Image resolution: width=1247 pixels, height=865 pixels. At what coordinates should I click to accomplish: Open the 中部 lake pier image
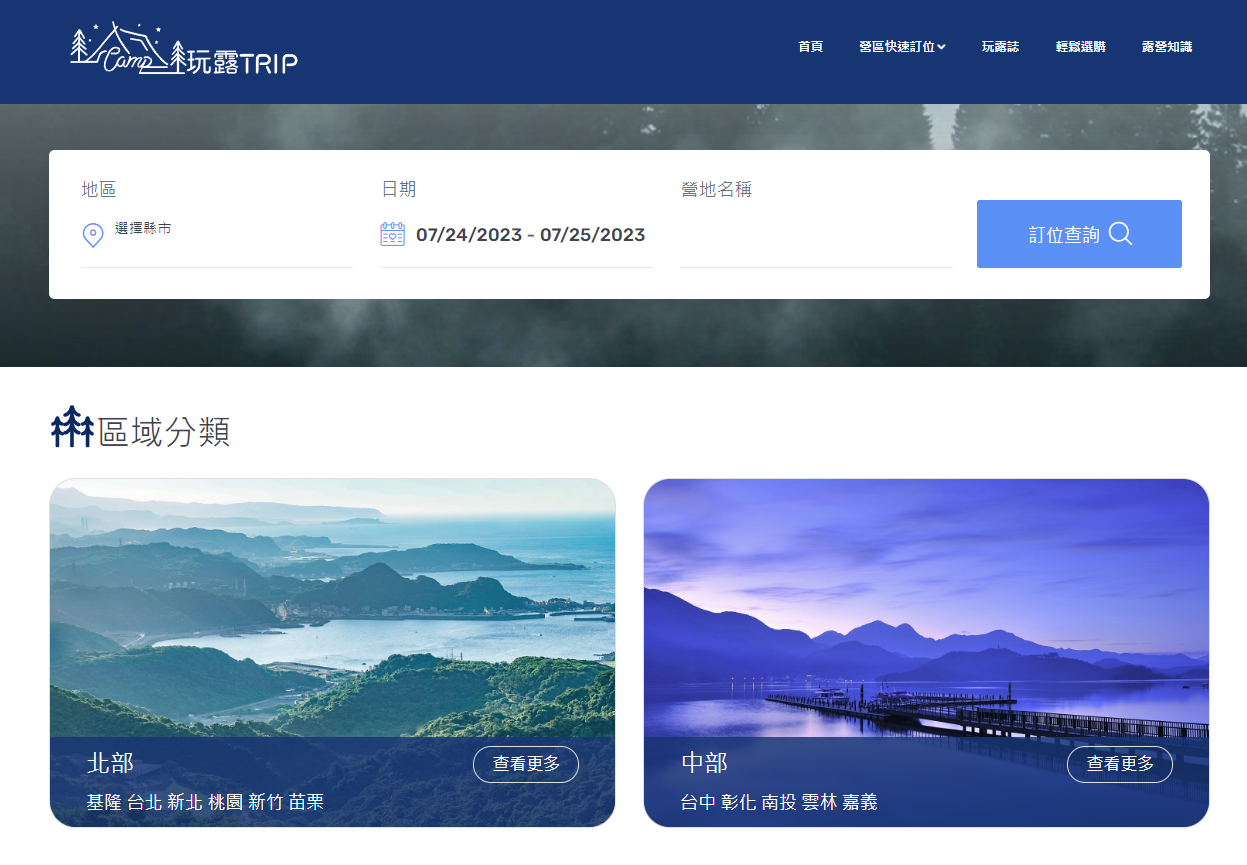(926, 608)
